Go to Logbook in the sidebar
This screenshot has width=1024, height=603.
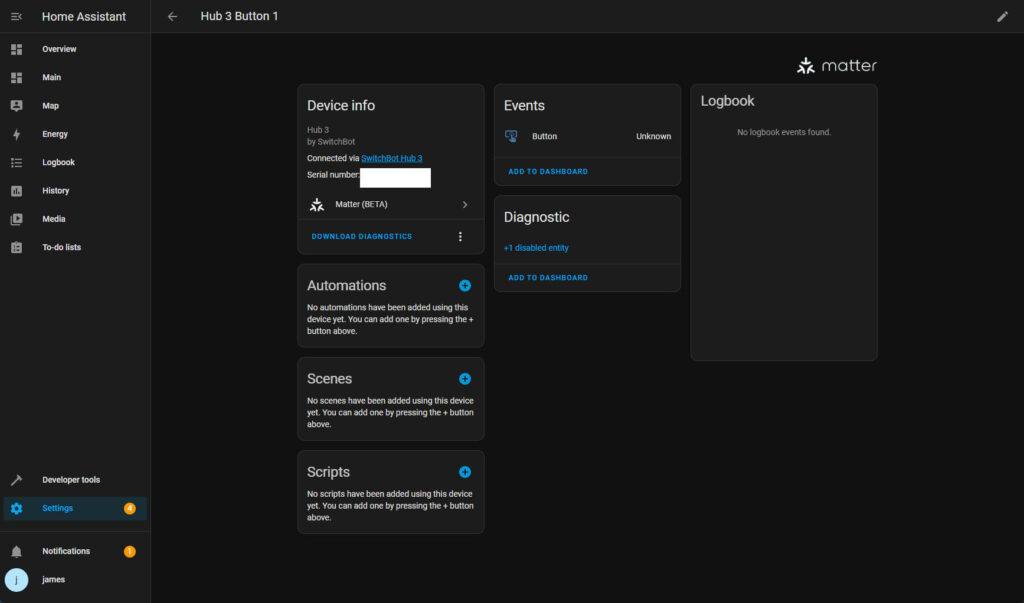[58, 162]
